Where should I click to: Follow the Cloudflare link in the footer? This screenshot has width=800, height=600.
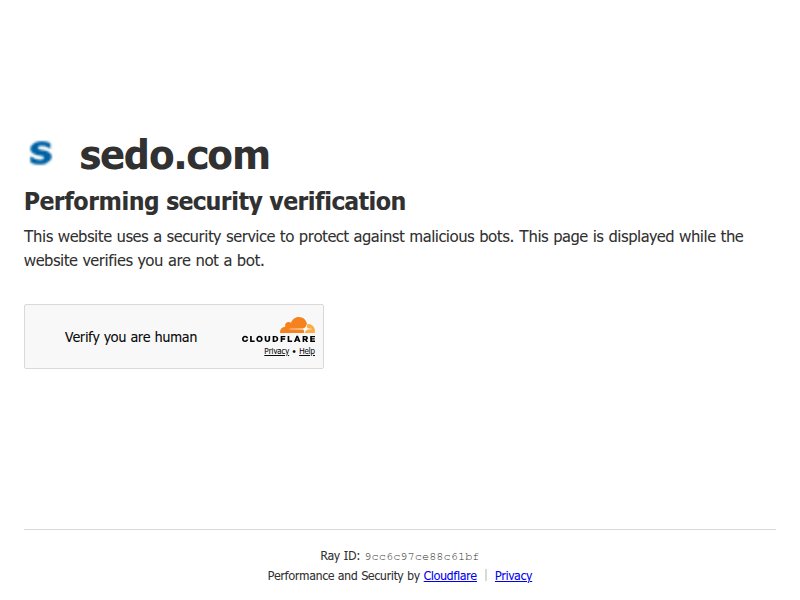click(x=450, y=576)
